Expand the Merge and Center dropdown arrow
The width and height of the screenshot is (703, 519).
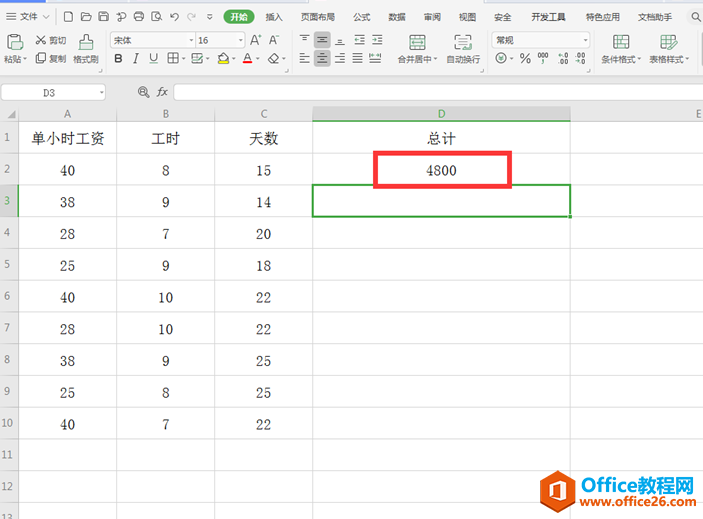[x=435, y=59]
